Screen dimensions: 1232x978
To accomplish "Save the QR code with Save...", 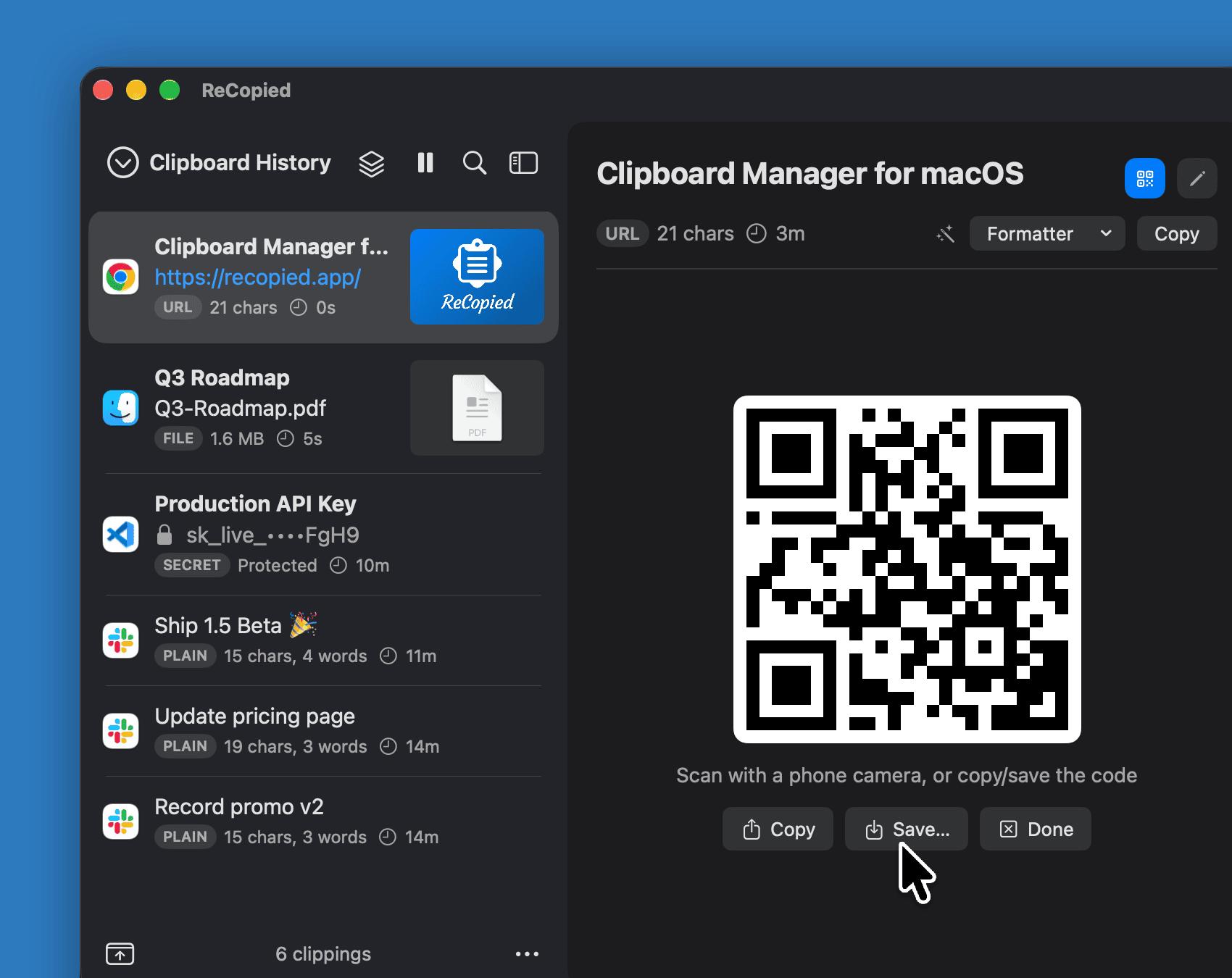I will click(907, 829).
